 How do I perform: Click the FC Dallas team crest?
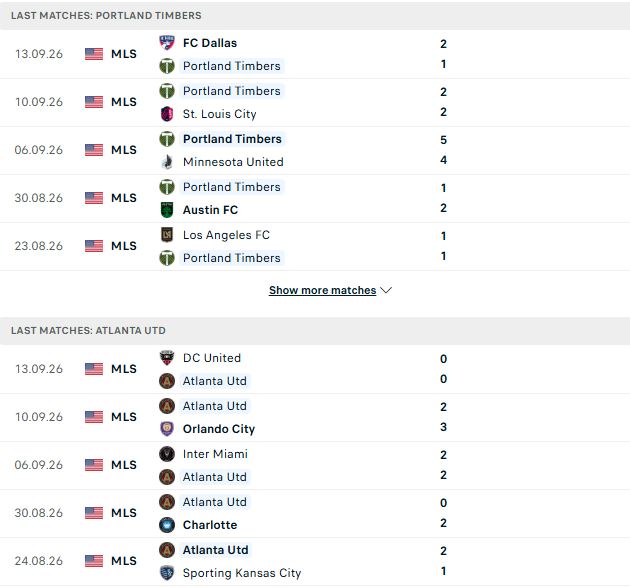167,43
